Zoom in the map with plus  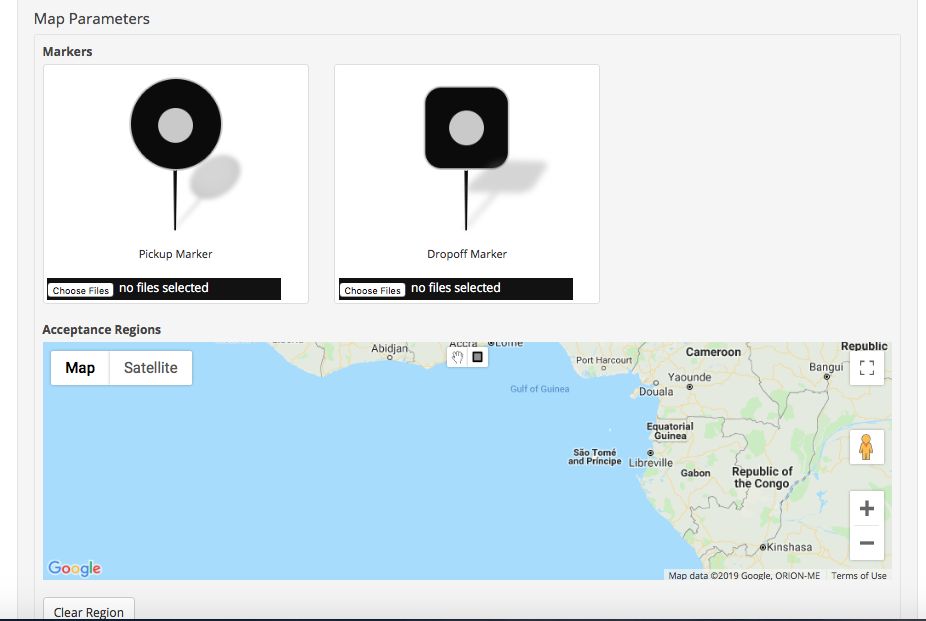point(866,508)
